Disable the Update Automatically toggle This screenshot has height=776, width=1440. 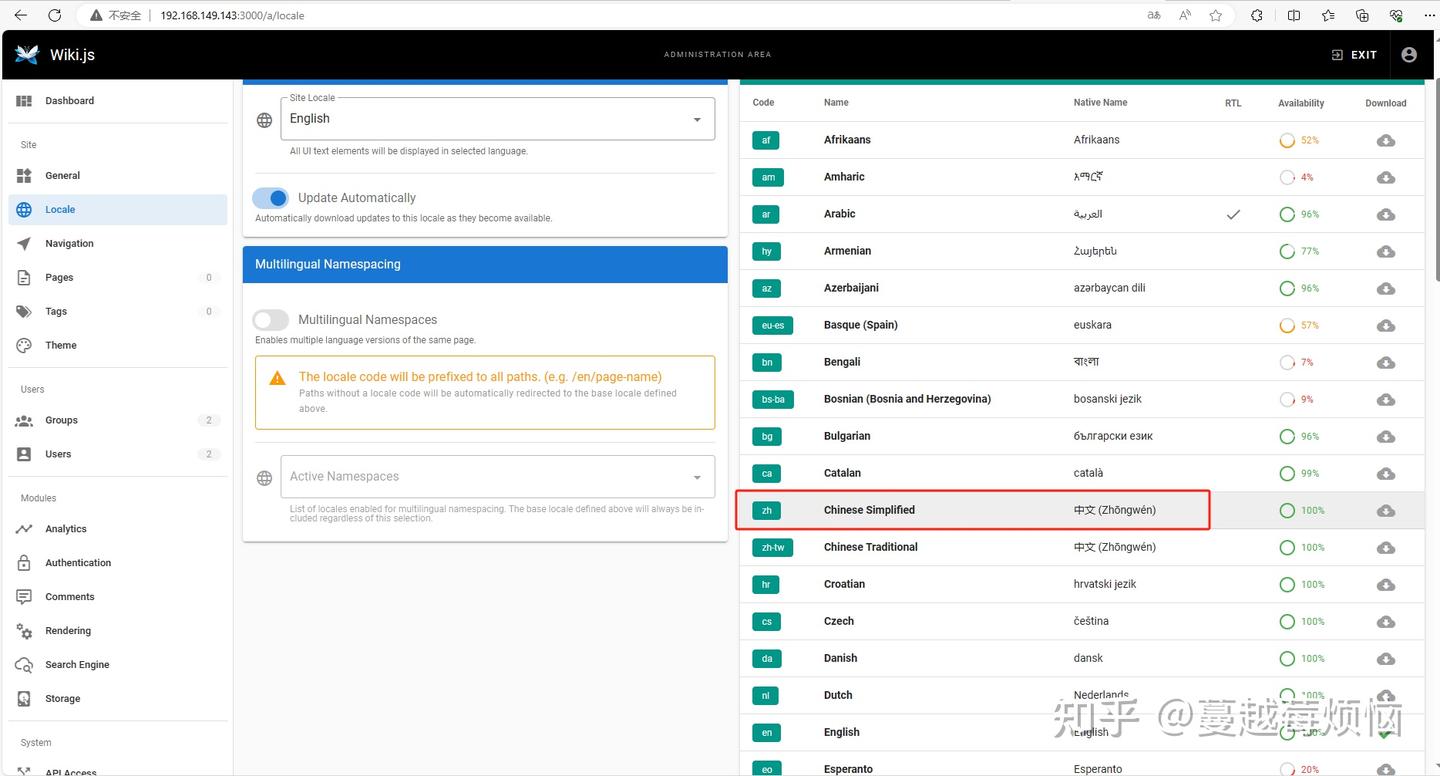270,198
